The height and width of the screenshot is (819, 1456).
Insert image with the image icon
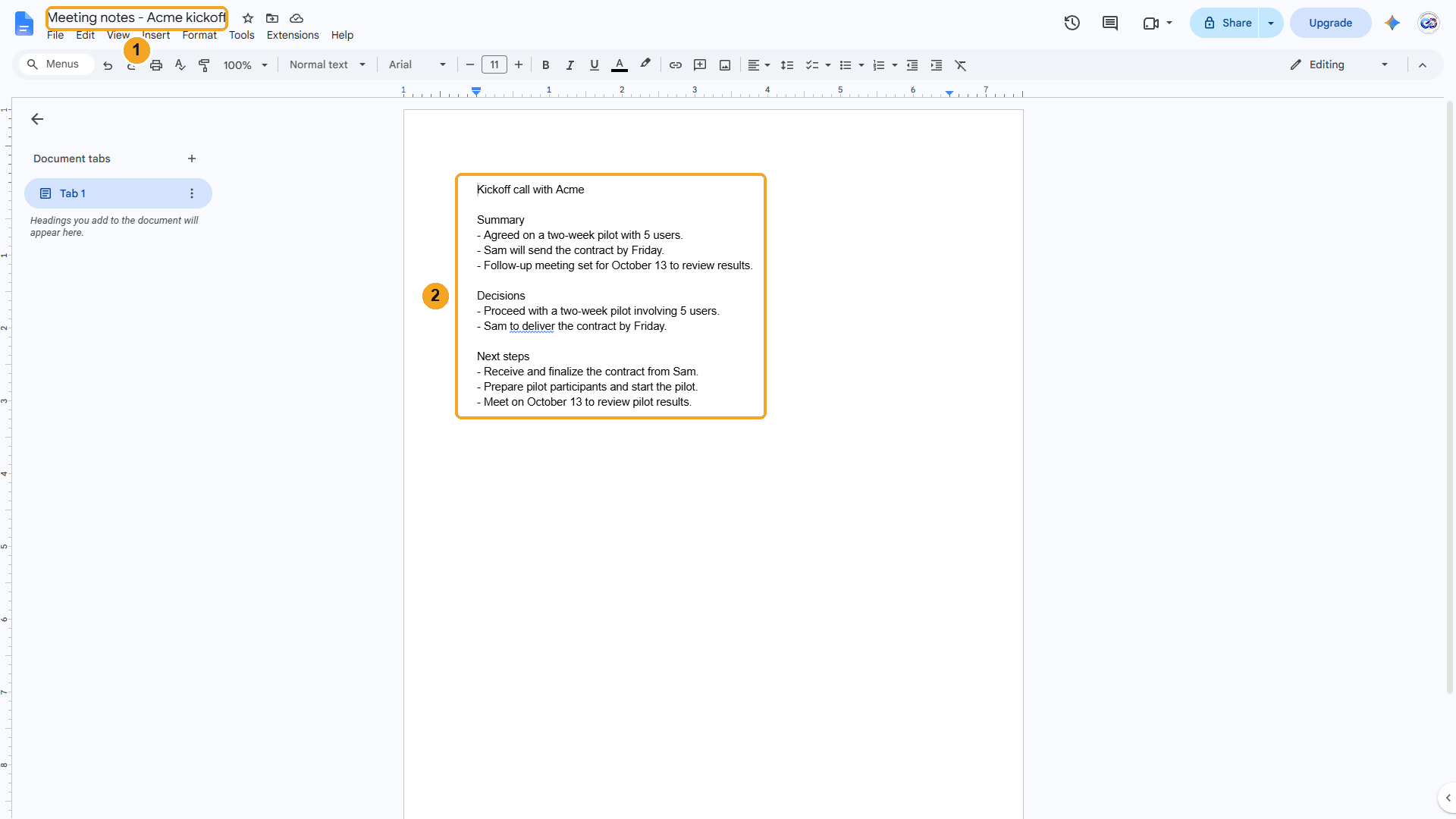click(725, 65)
